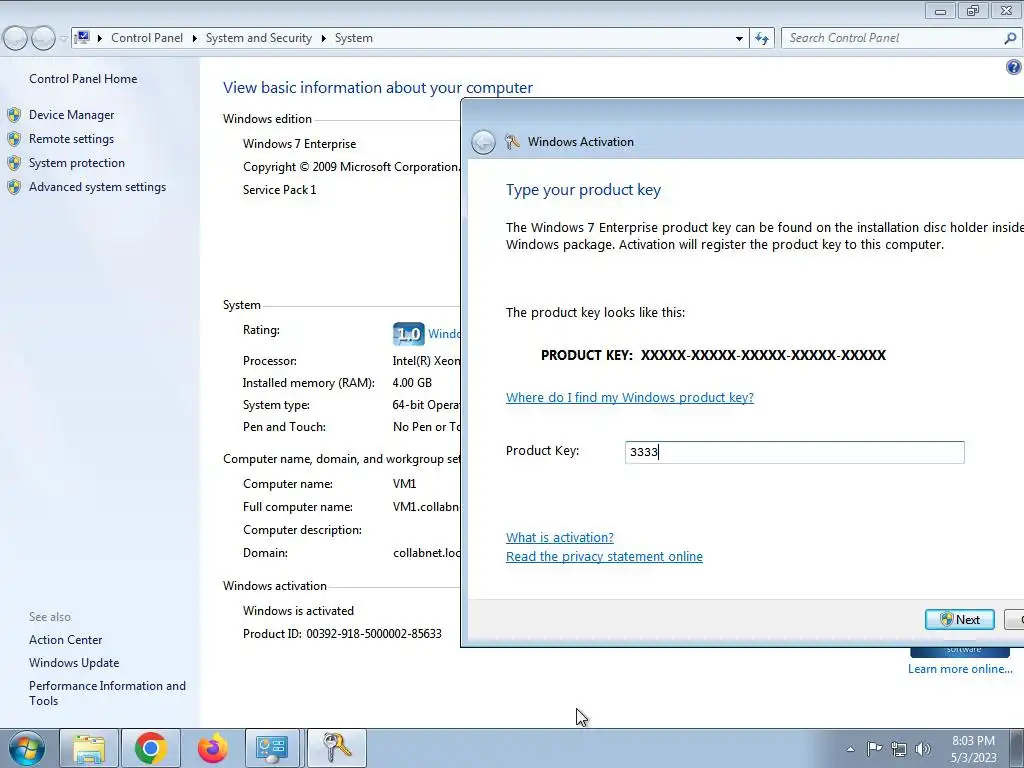
Task: Expand the arrow after Control Panel breadcrumb
Action: [x=195, y=39]
